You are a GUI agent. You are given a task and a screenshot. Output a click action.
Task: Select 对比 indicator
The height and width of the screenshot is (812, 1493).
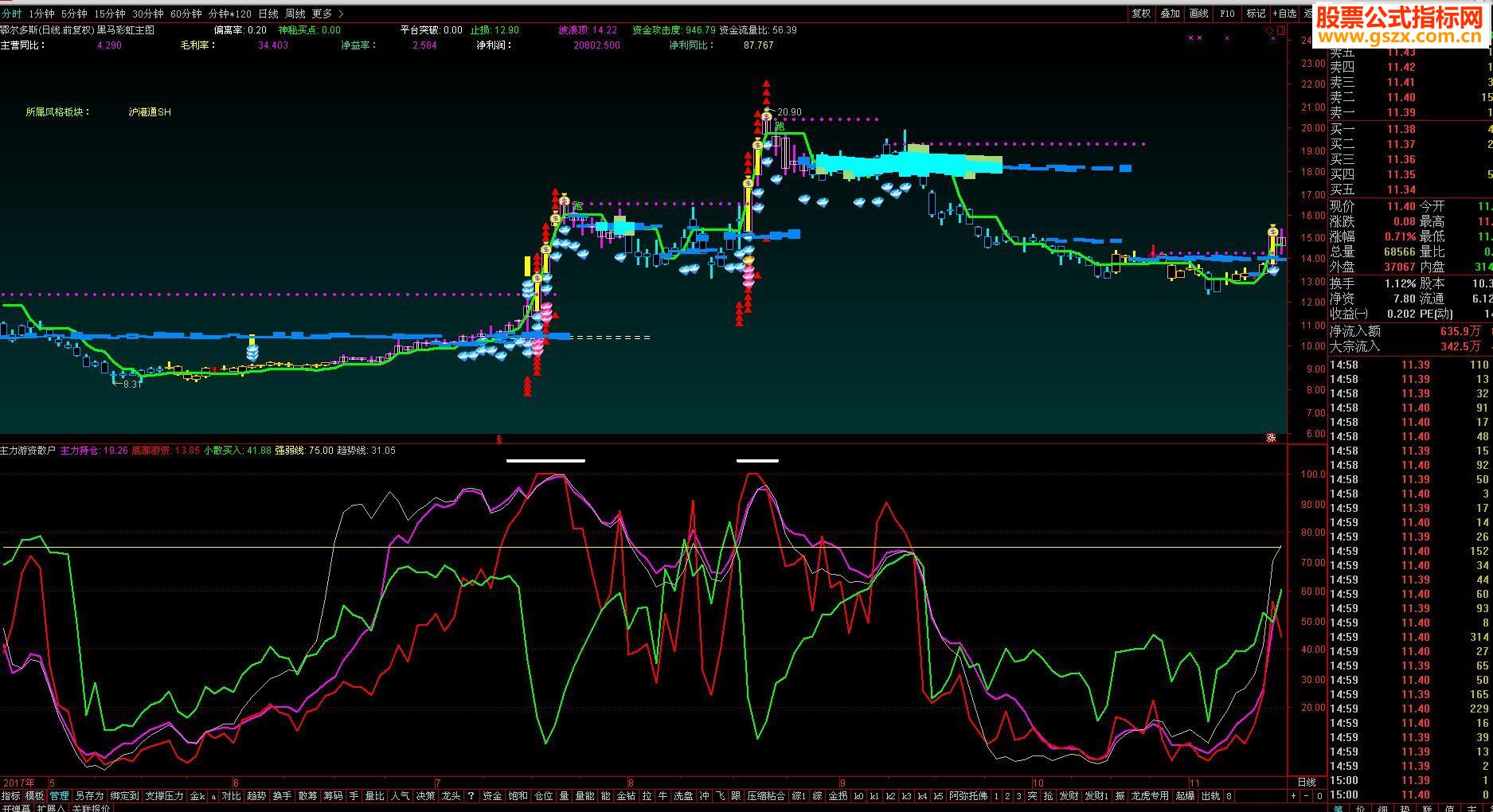(231, 796)
